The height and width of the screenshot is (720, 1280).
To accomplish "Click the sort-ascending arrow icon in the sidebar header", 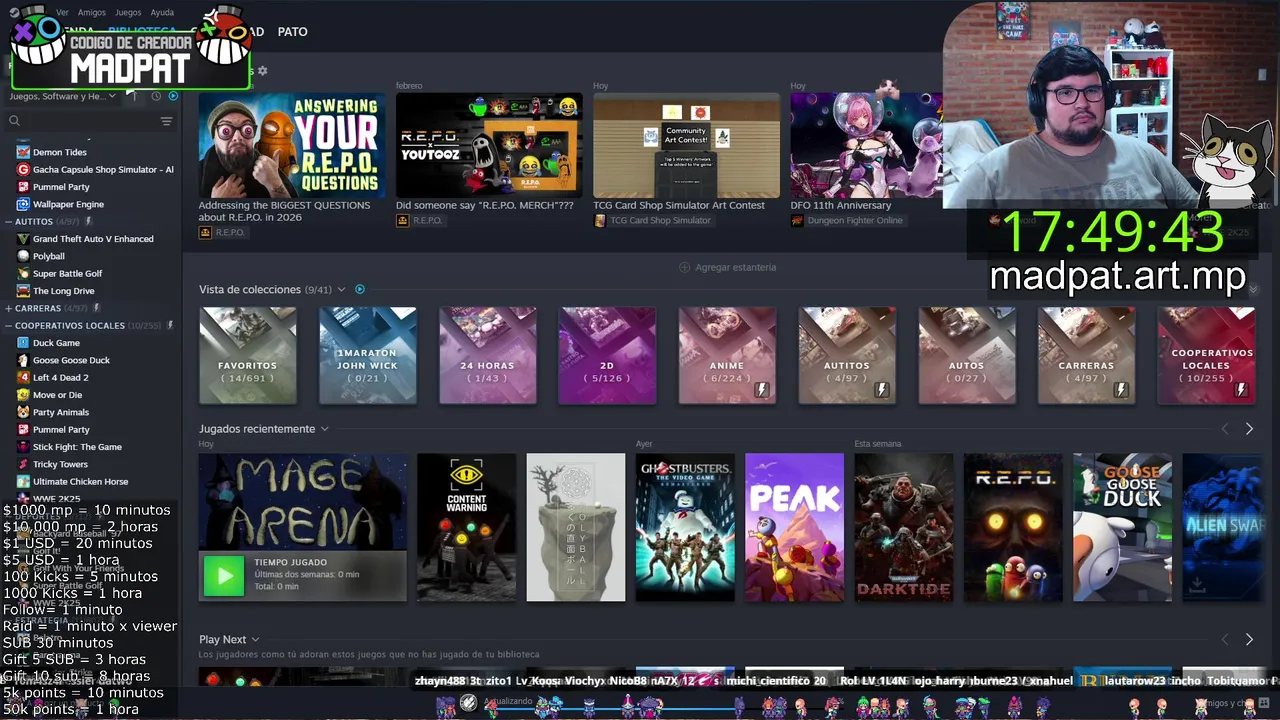I will coord(133,96).
